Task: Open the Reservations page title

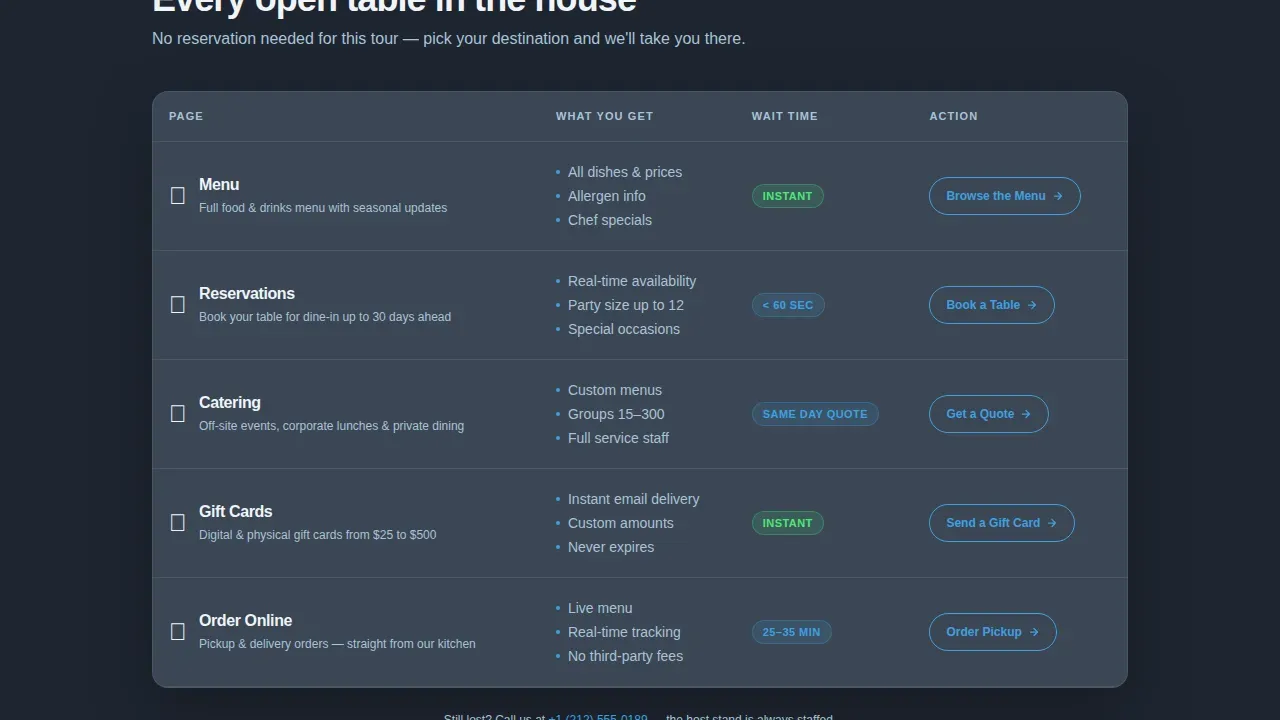Action: pos(247,293)
